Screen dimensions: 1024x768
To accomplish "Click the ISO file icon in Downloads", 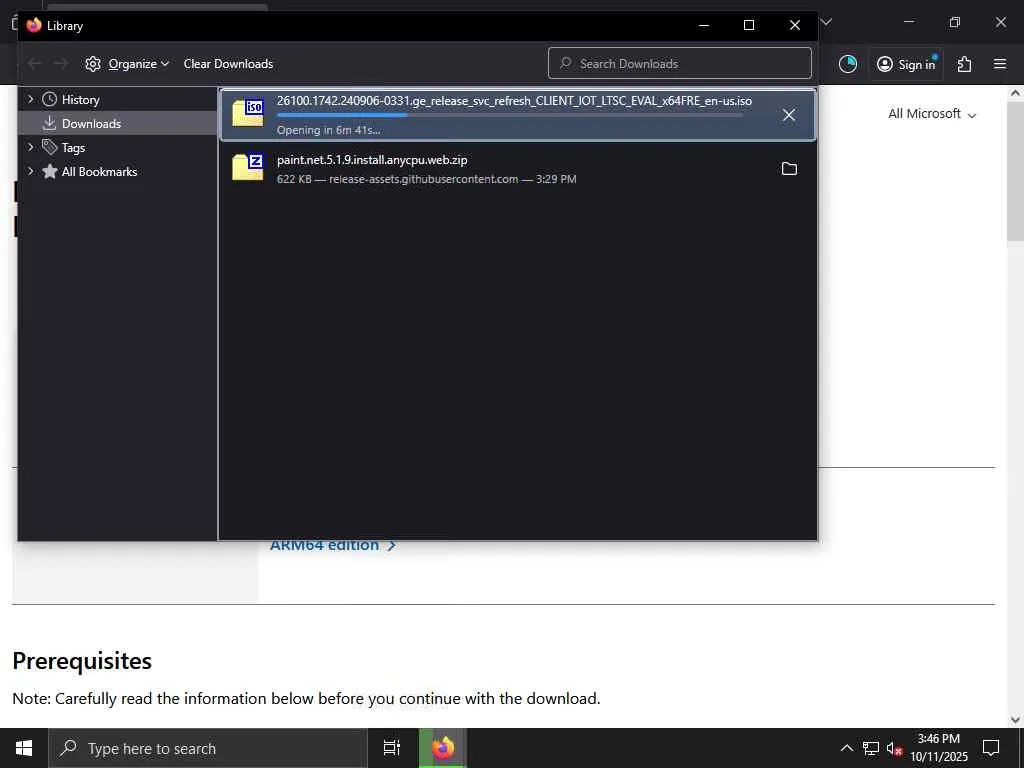I will click(248, 112).
